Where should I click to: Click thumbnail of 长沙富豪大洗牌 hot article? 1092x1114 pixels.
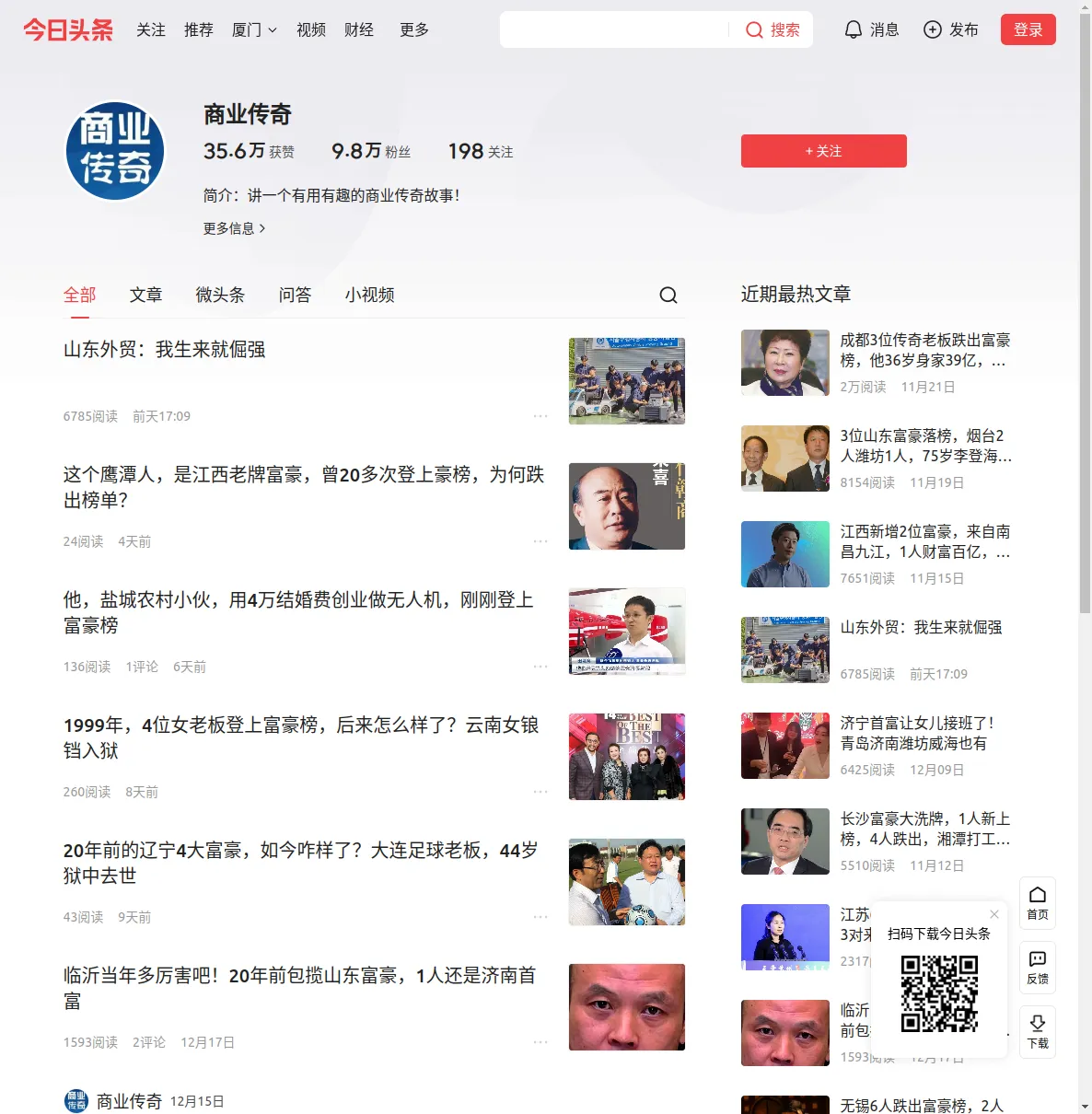point(785,841)
